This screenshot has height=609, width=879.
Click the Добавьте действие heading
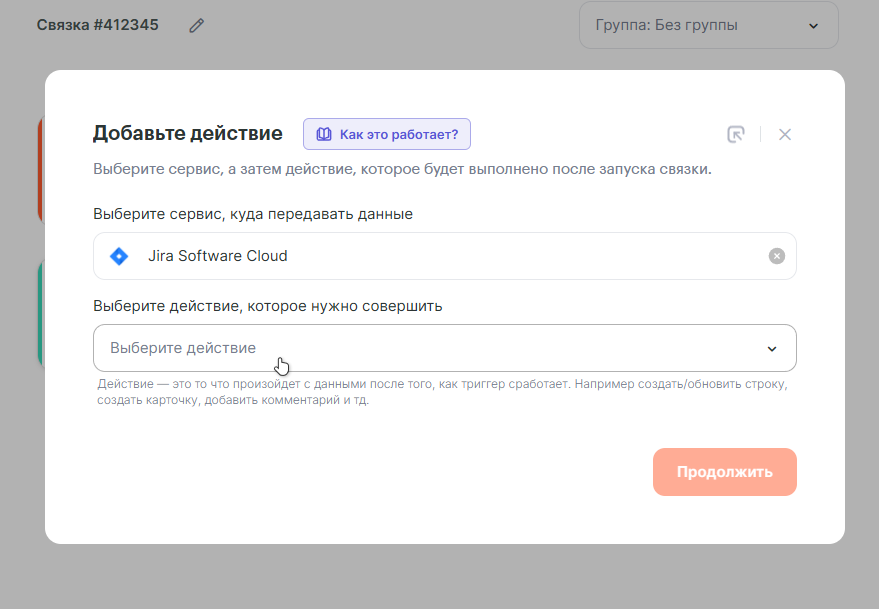(187, 133)
